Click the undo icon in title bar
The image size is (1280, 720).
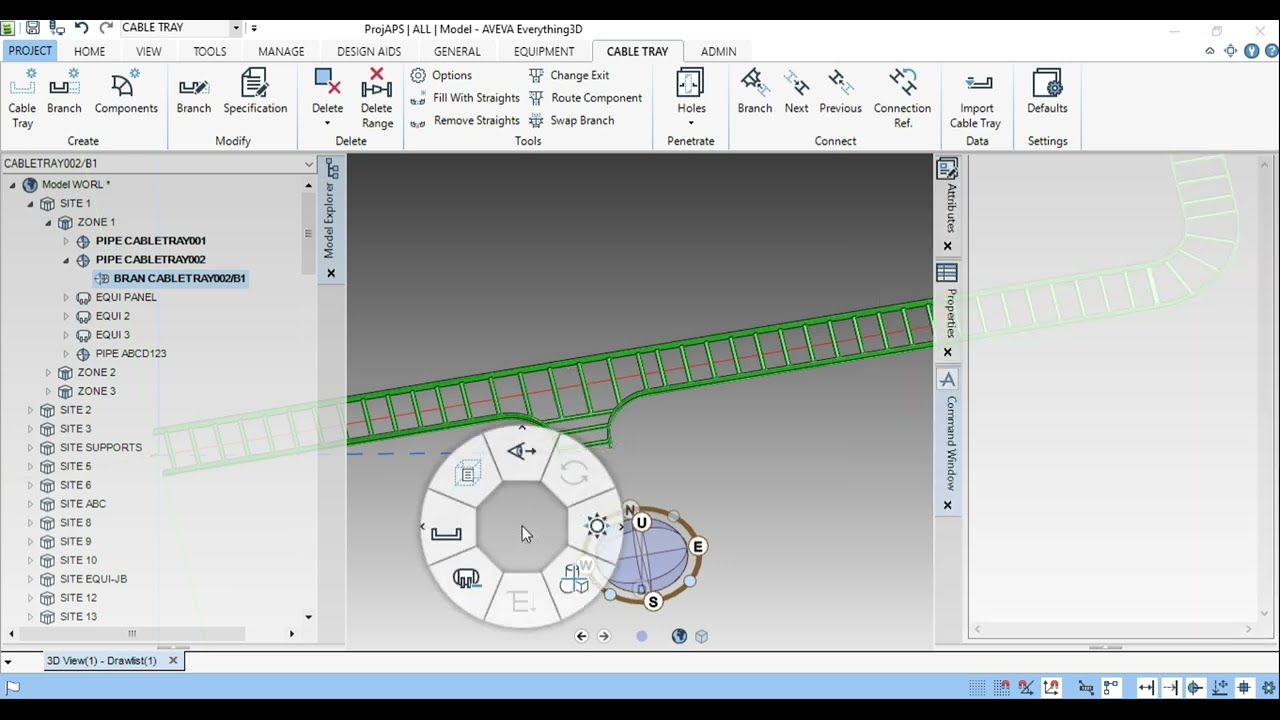81,28
